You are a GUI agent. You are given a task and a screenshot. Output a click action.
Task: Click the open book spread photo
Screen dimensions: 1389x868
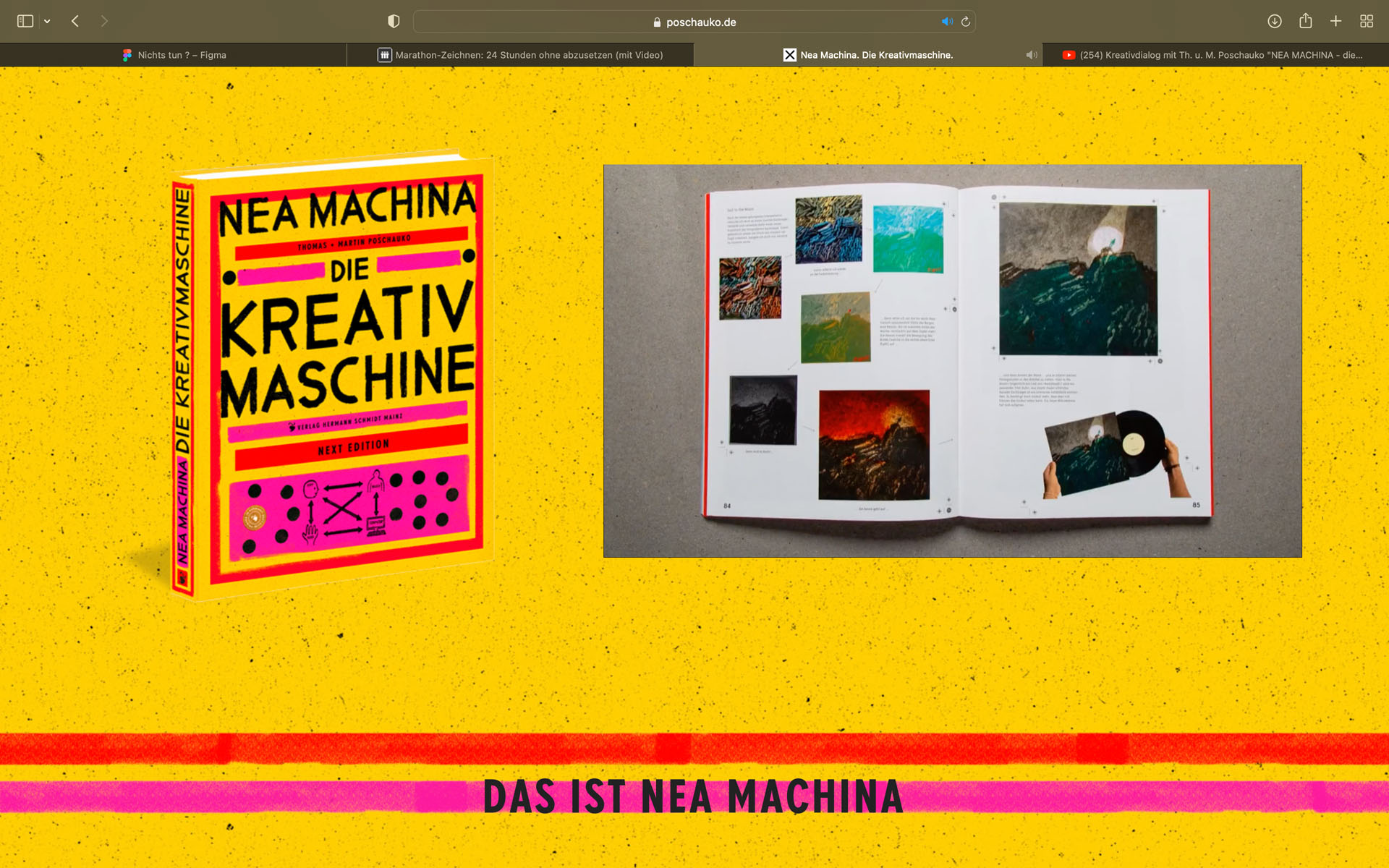pyautogui.click(x=952, y=361)
